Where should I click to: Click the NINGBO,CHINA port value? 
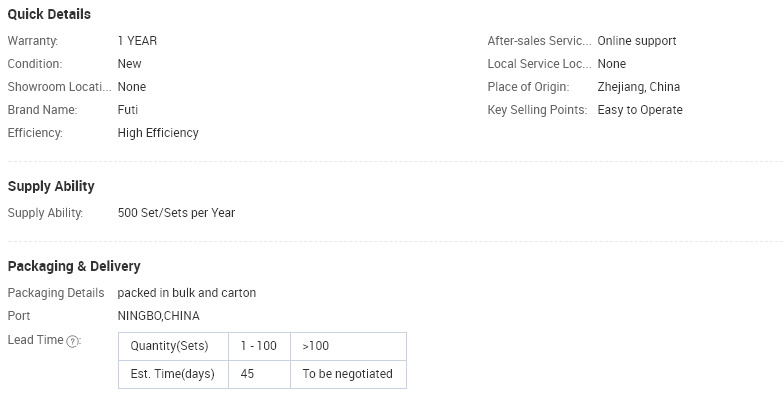[x=158, y=316]
